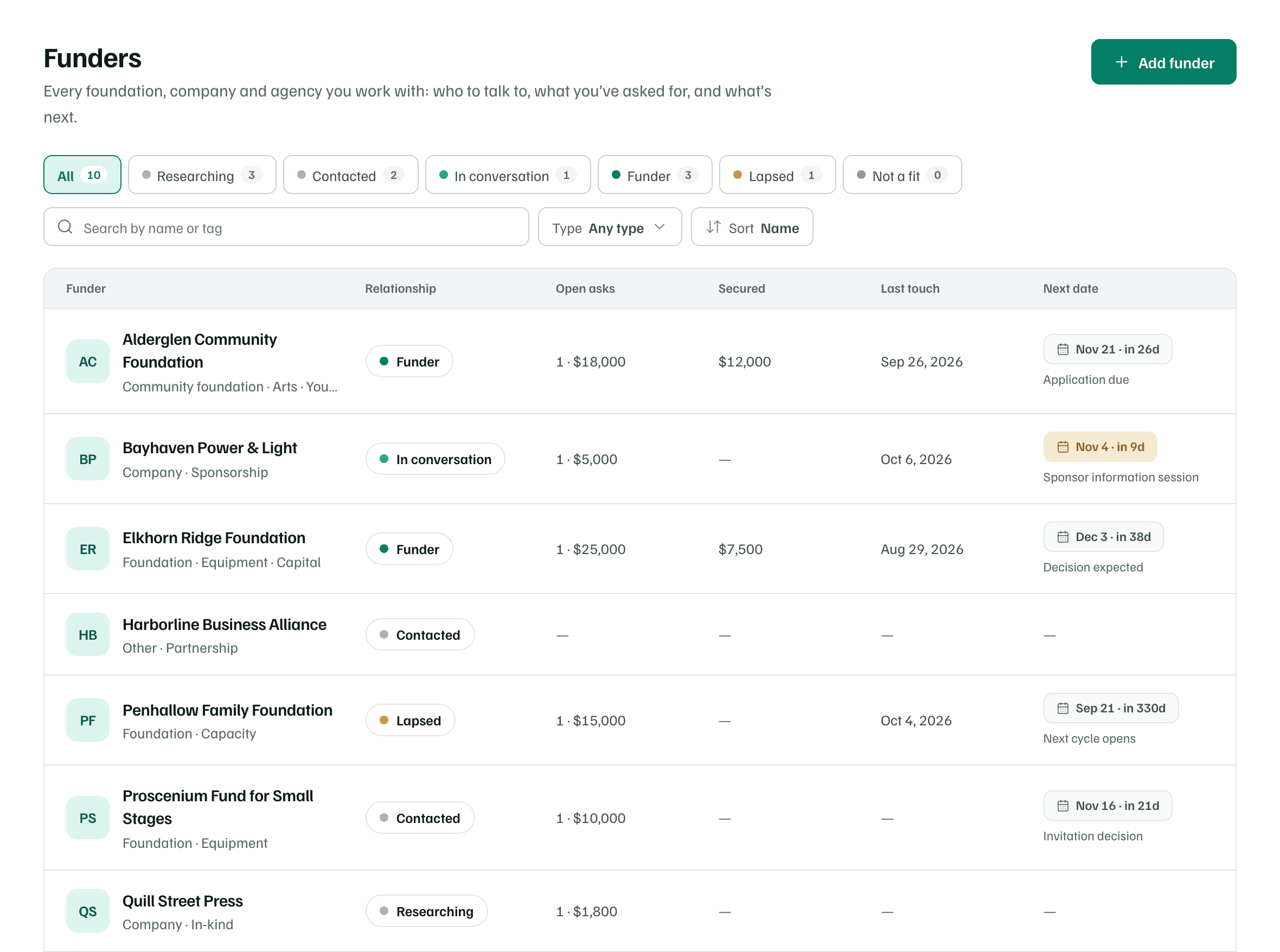Click the Last touch column header
The height and width of the screenshot is (952, 1280).
[x=910, y=288]
